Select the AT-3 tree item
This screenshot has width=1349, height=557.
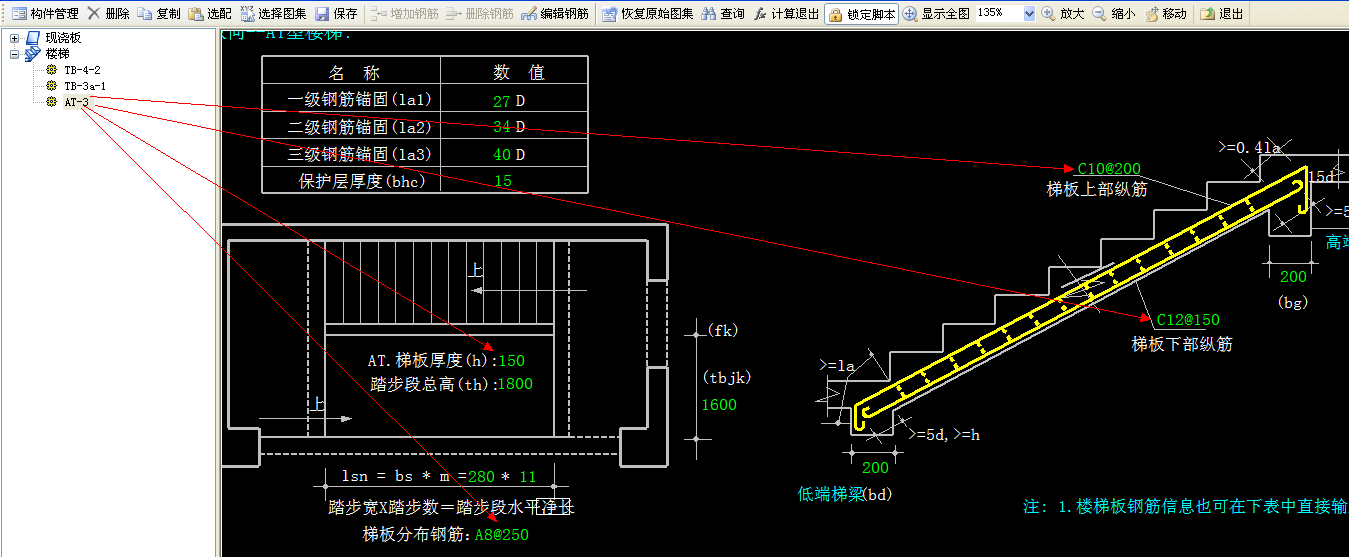click(x=77, y=102)
